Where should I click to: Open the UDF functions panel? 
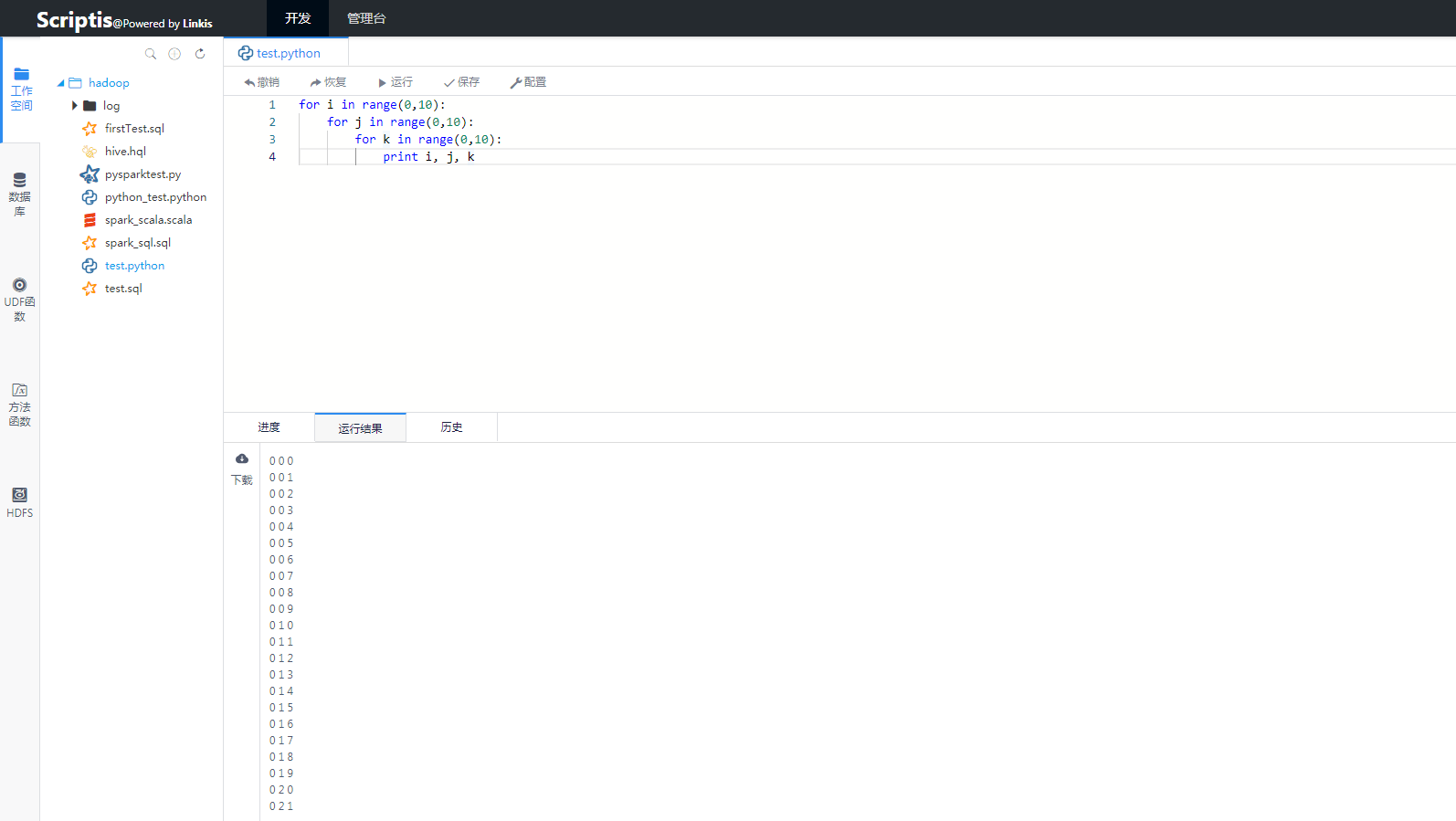[x=19, y=300]
